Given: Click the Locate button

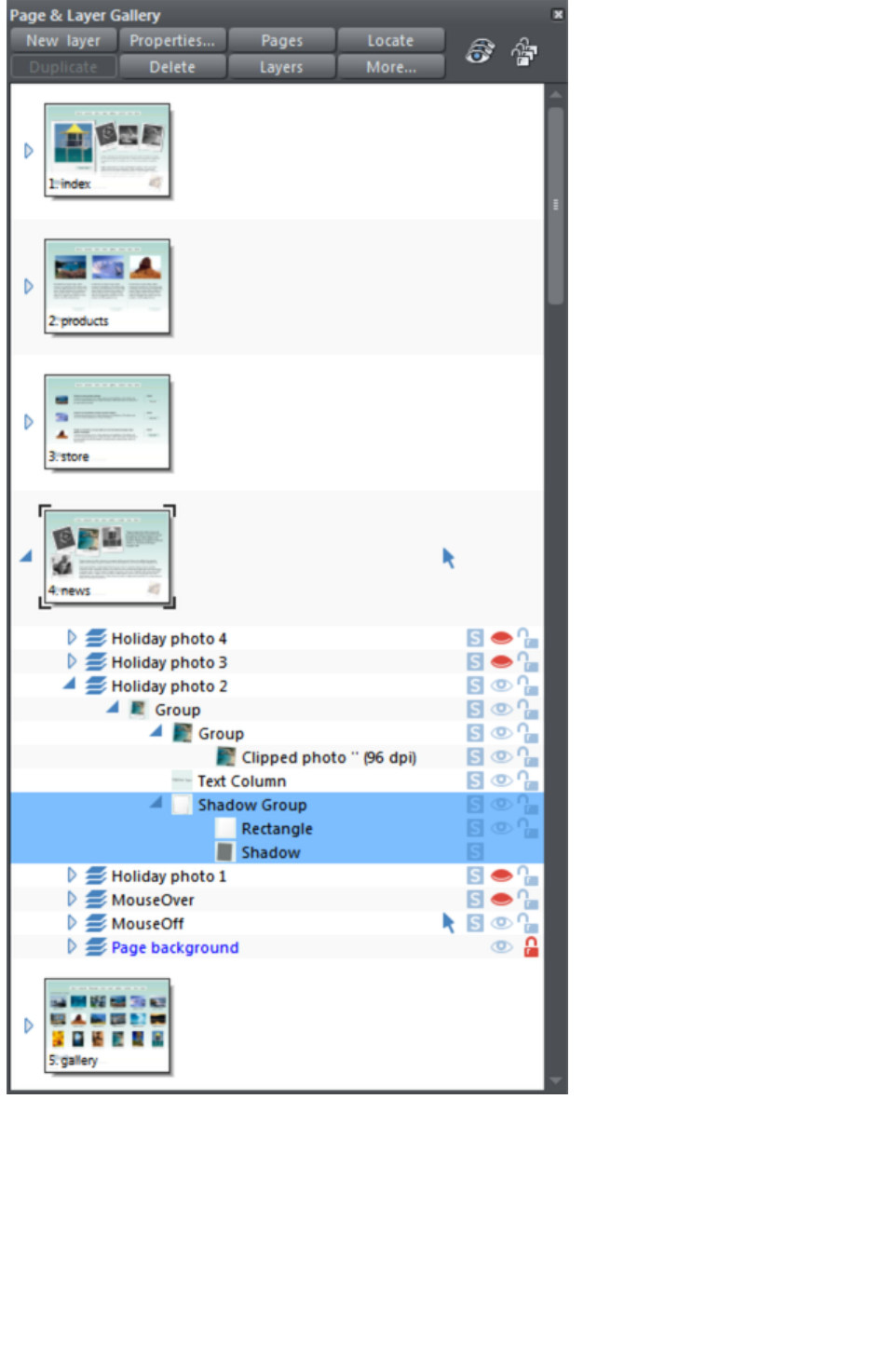Looking at the screenshot, I should [x=391, y=40].
